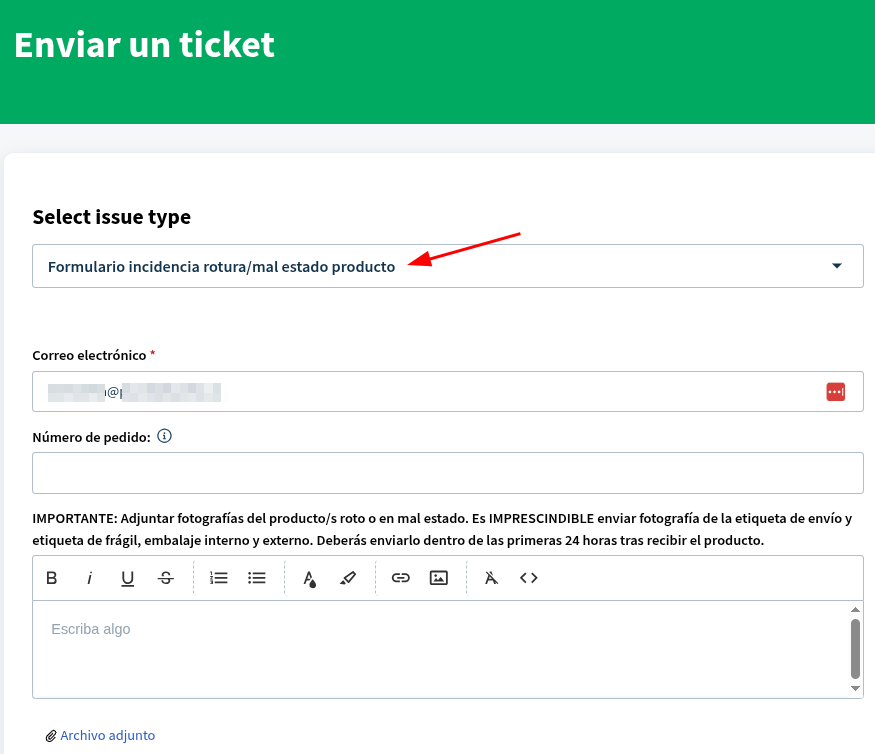Open the Select issue type dropdown
The height and width of the screenshot is (754, 875).
[x=448, y=266]
